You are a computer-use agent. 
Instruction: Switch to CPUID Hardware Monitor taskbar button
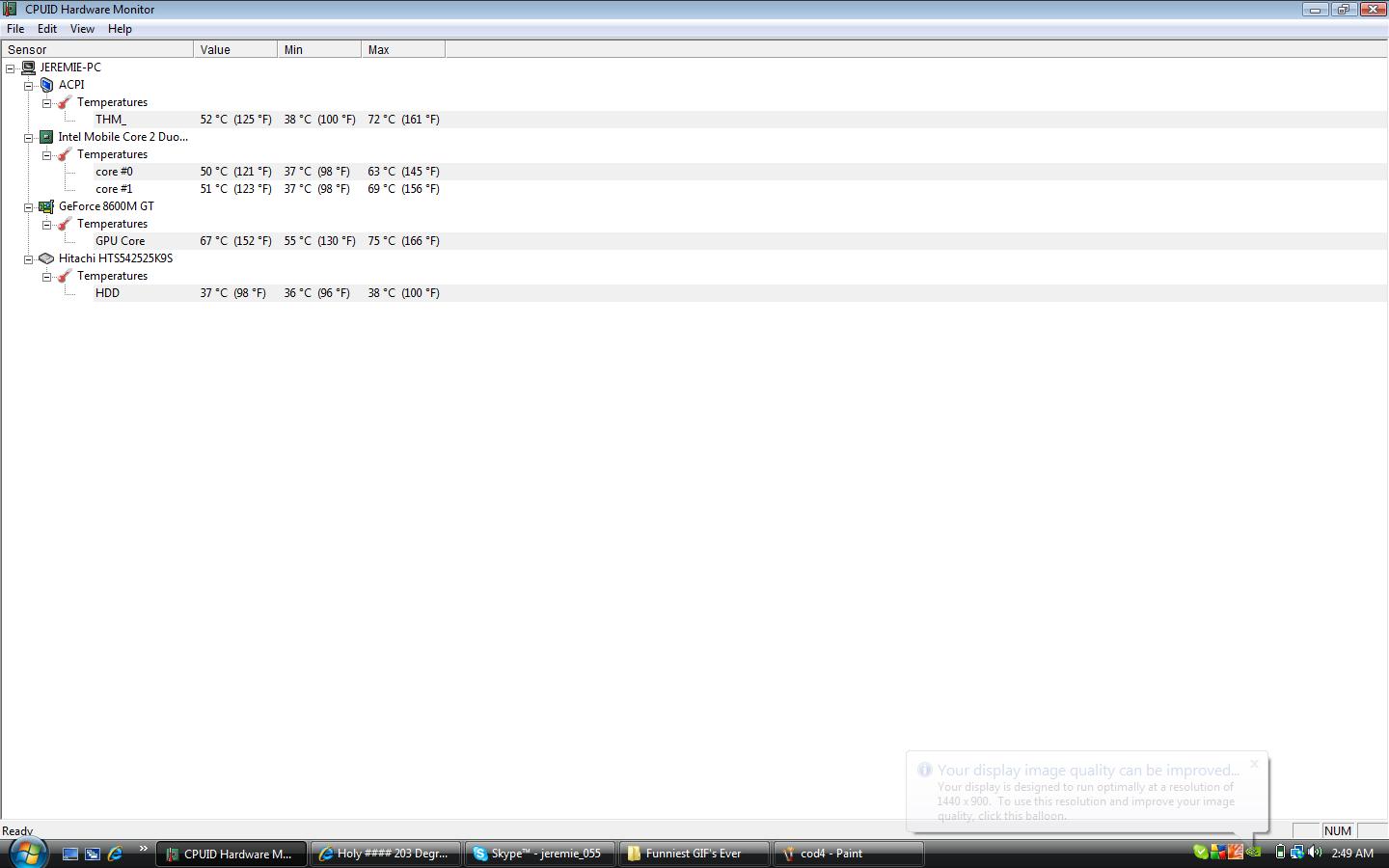231,854
